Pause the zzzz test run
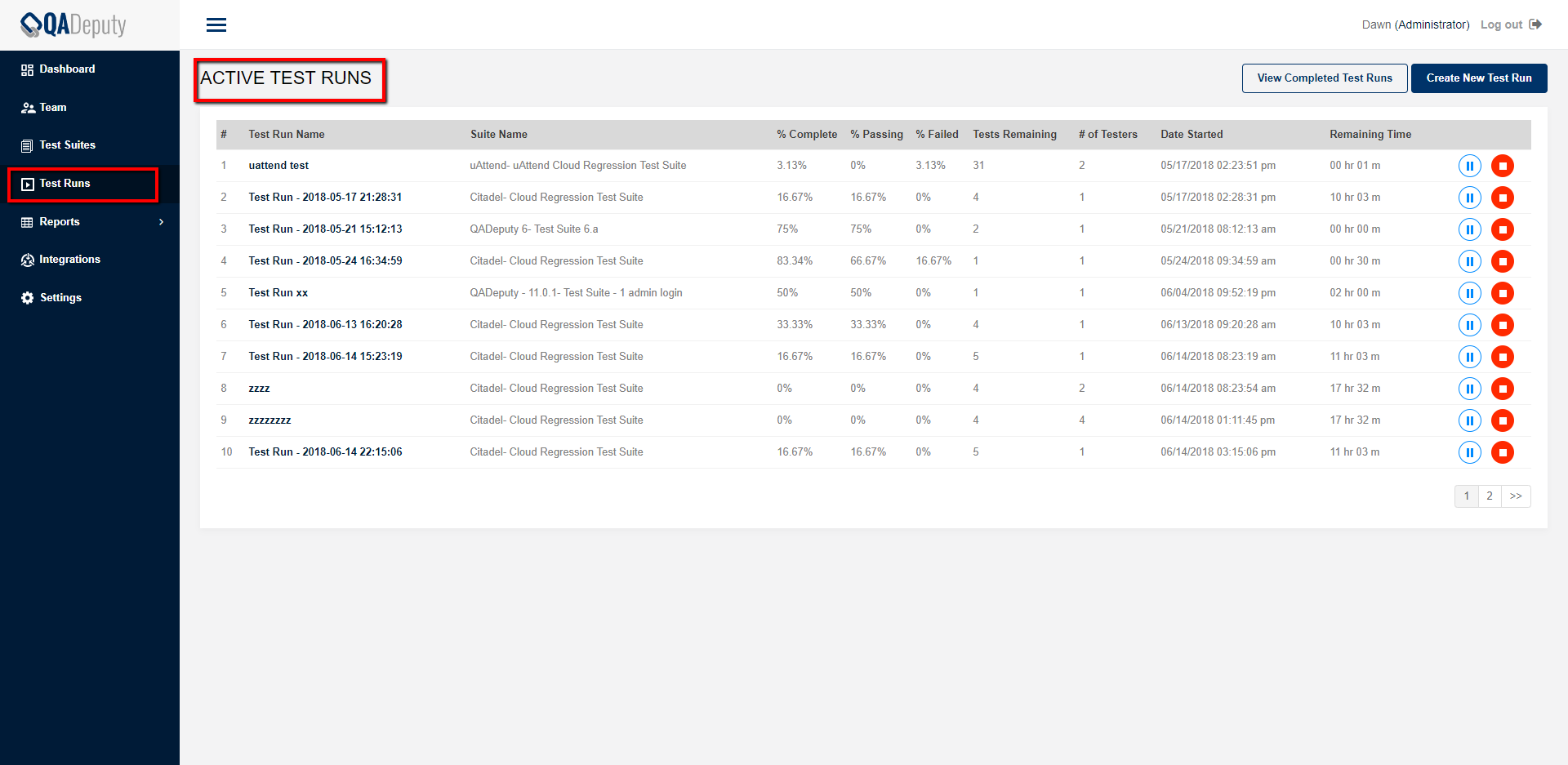The width and height of the screenshot is (1568, 765). pos(1469,389)
